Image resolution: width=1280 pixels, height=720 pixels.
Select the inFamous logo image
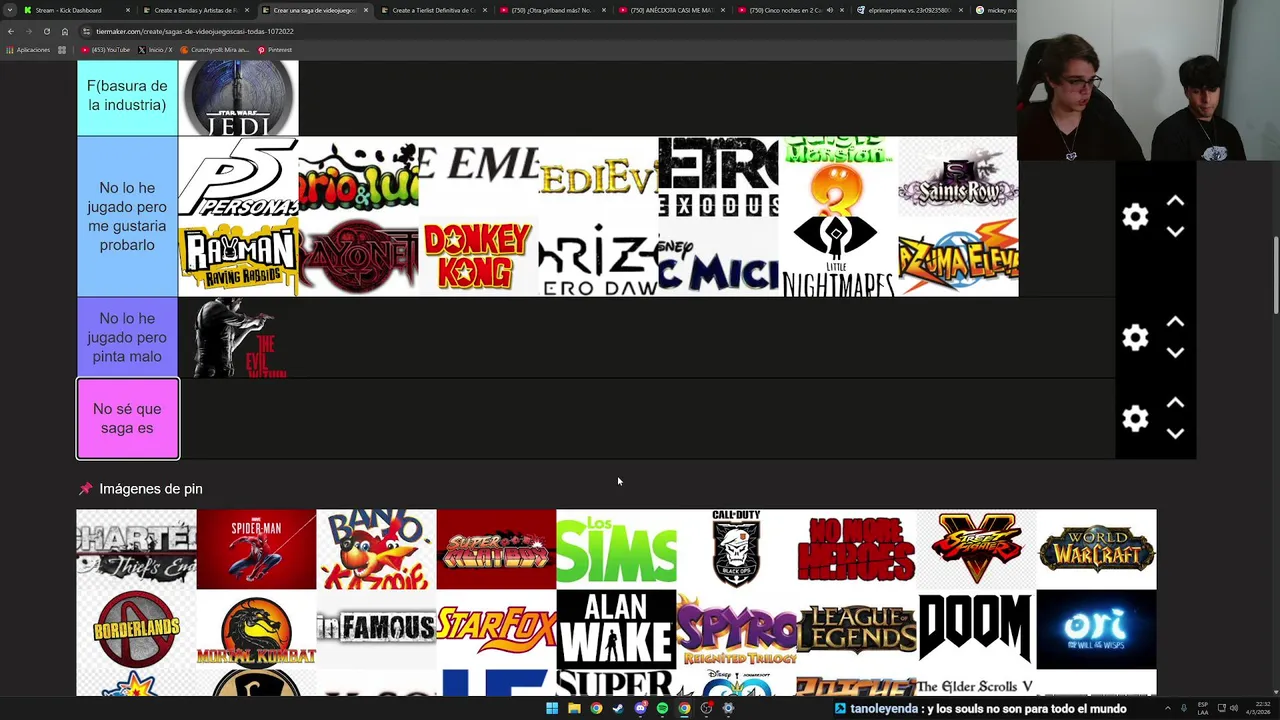(376, 629)
